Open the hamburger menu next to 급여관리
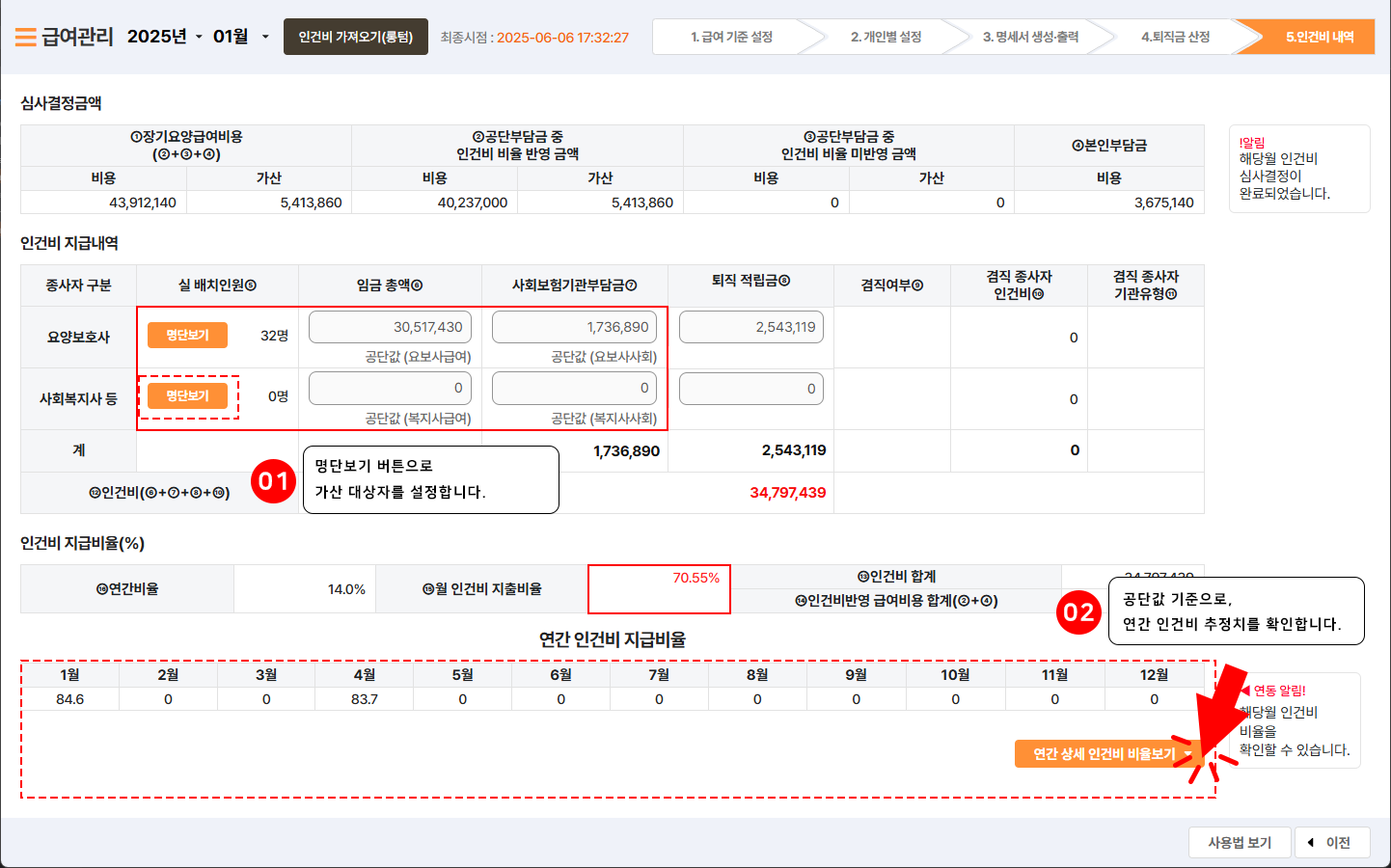Image resolution: width=1391 pixels, height=868 pixels. [26, 38]
